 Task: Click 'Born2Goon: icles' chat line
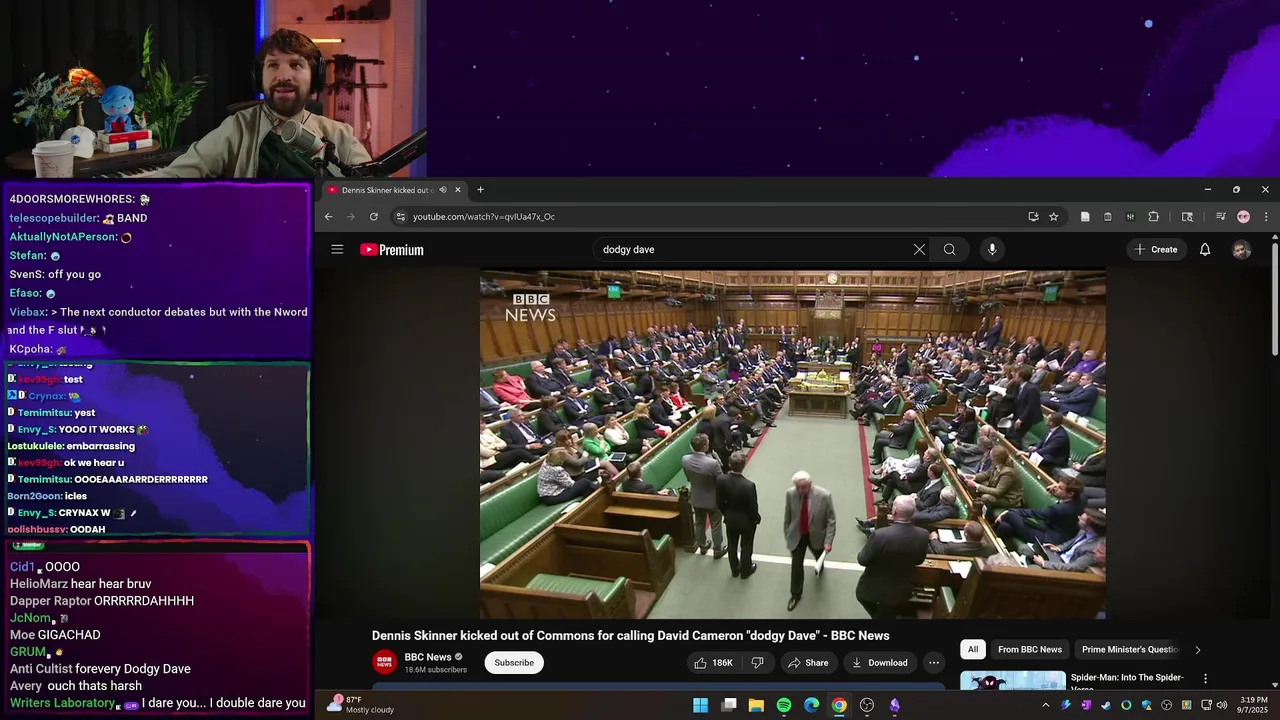[x=47, y=496]
